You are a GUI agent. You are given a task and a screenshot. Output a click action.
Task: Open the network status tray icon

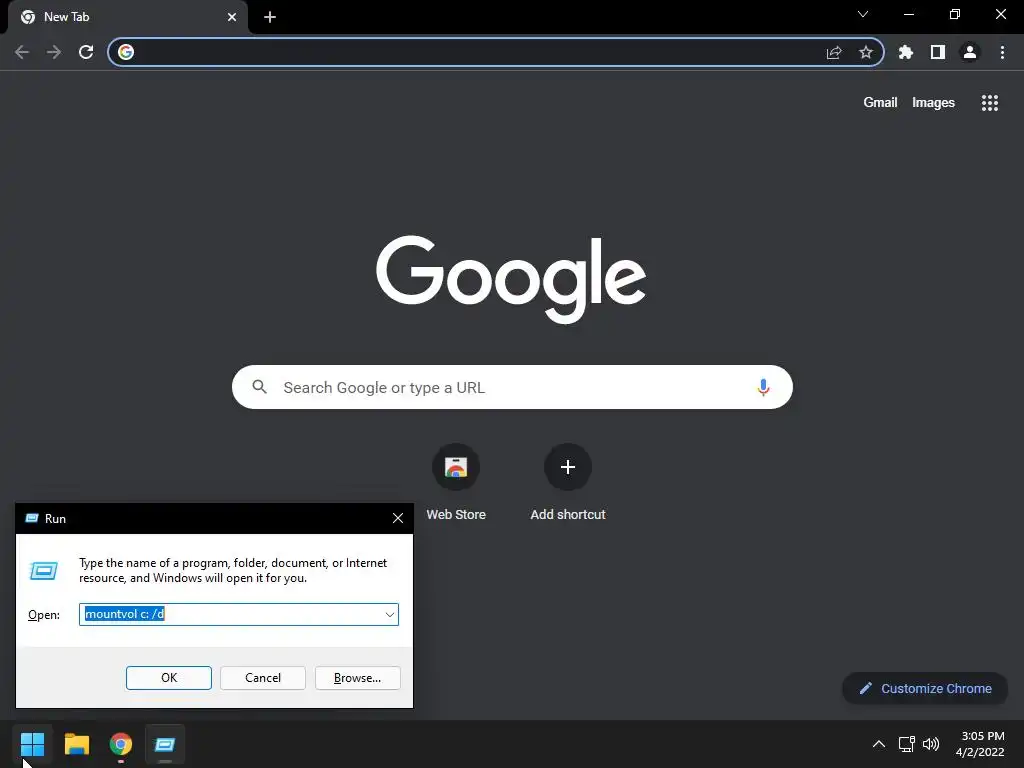click(906, 744)
